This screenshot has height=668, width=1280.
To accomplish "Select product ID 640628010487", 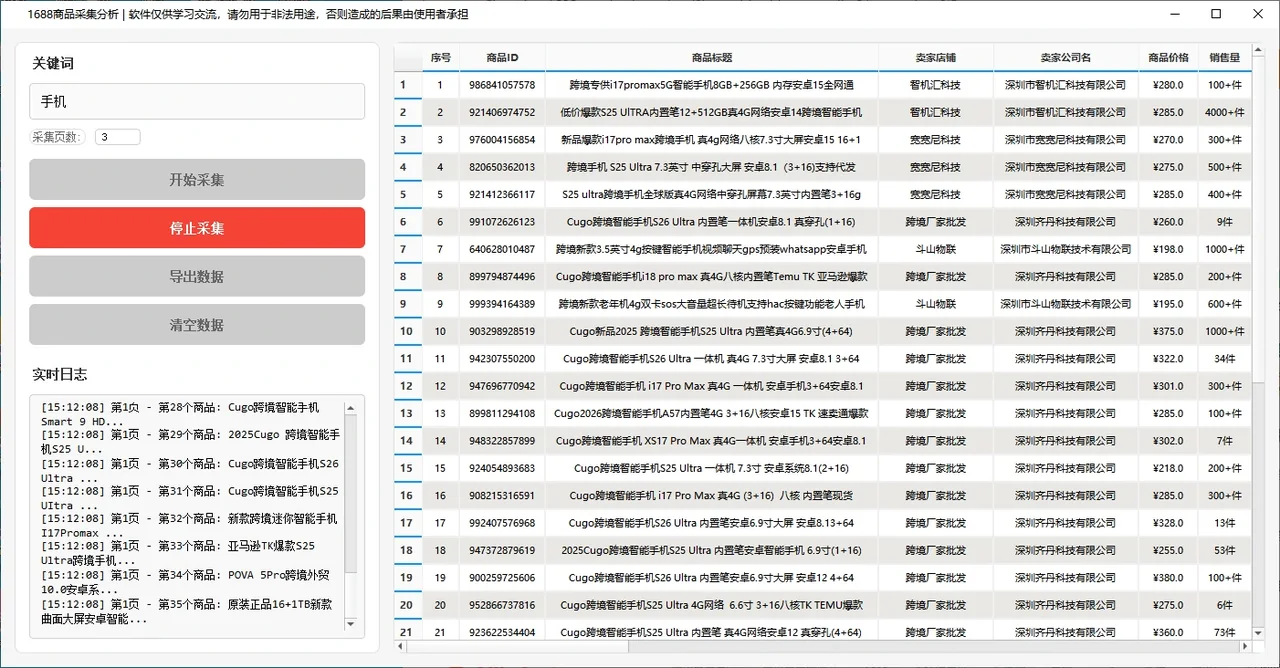I will tap(503, 249).
